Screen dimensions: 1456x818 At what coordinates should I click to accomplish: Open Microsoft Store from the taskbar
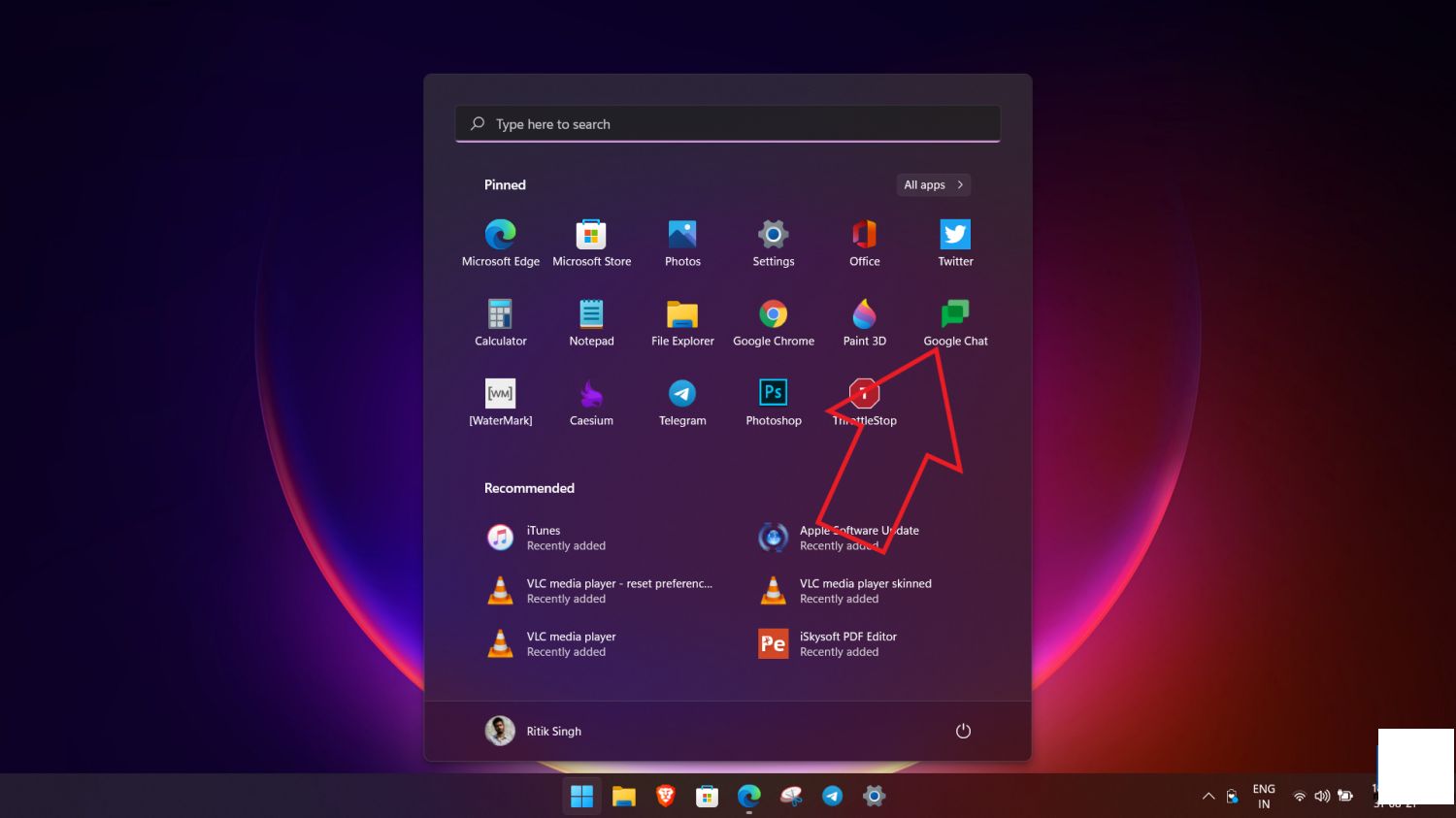(x=707, y=797)
